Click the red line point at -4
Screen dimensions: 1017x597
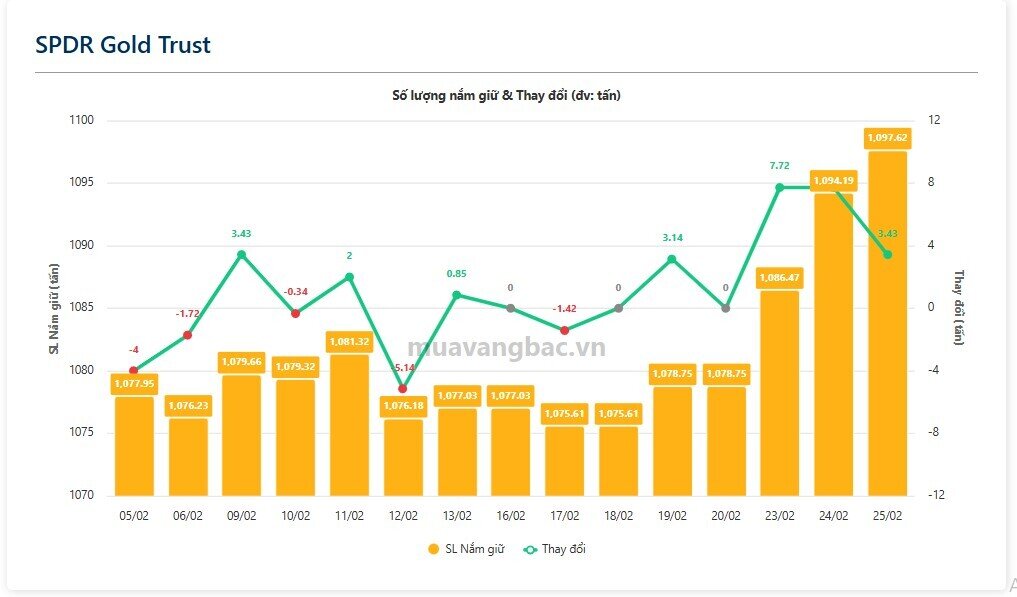pos(134,371)
